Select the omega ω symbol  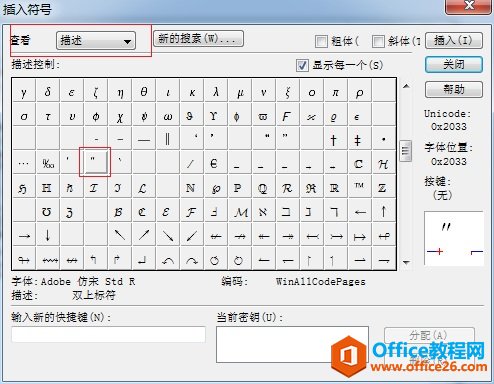[168, 115]
